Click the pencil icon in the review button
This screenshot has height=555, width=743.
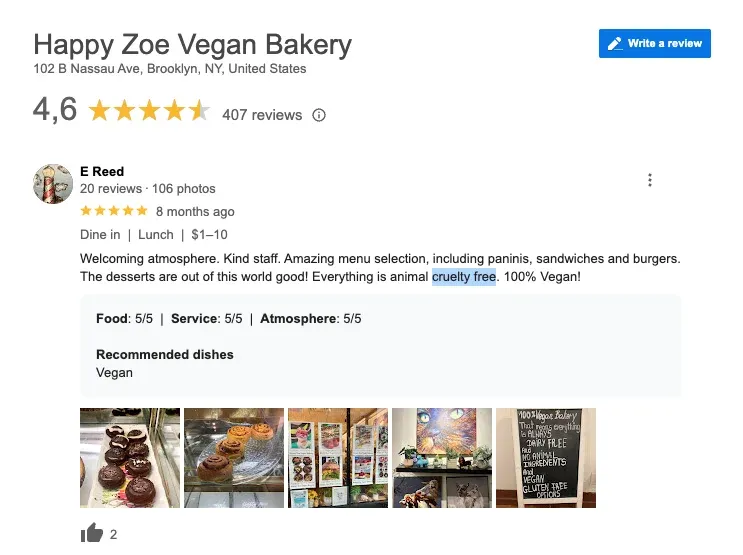(615, 44)
